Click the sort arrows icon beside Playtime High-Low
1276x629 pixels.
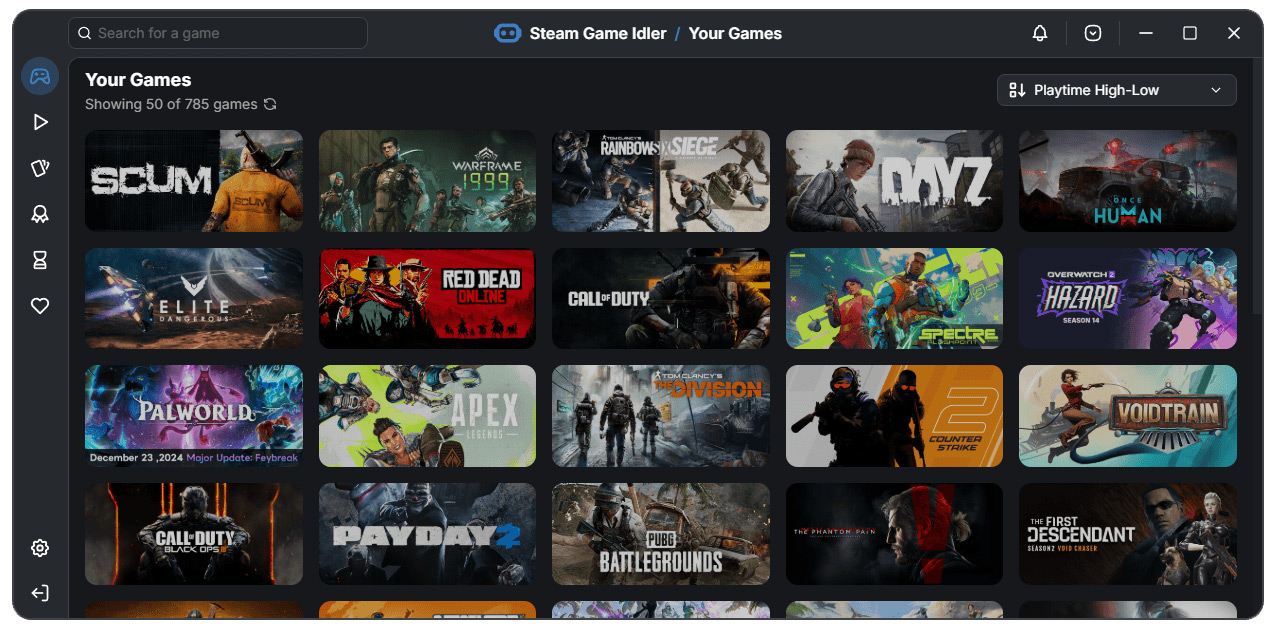tap(1017, 90)
